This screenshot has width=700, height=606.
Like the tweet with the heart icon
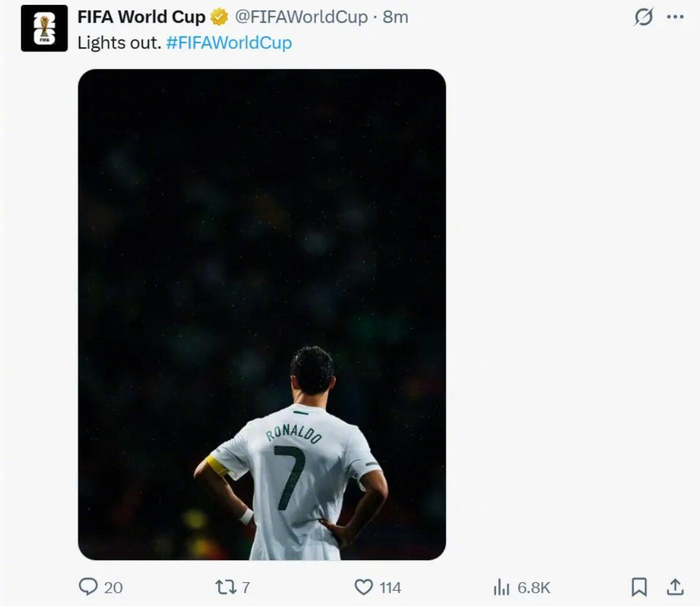364,587
